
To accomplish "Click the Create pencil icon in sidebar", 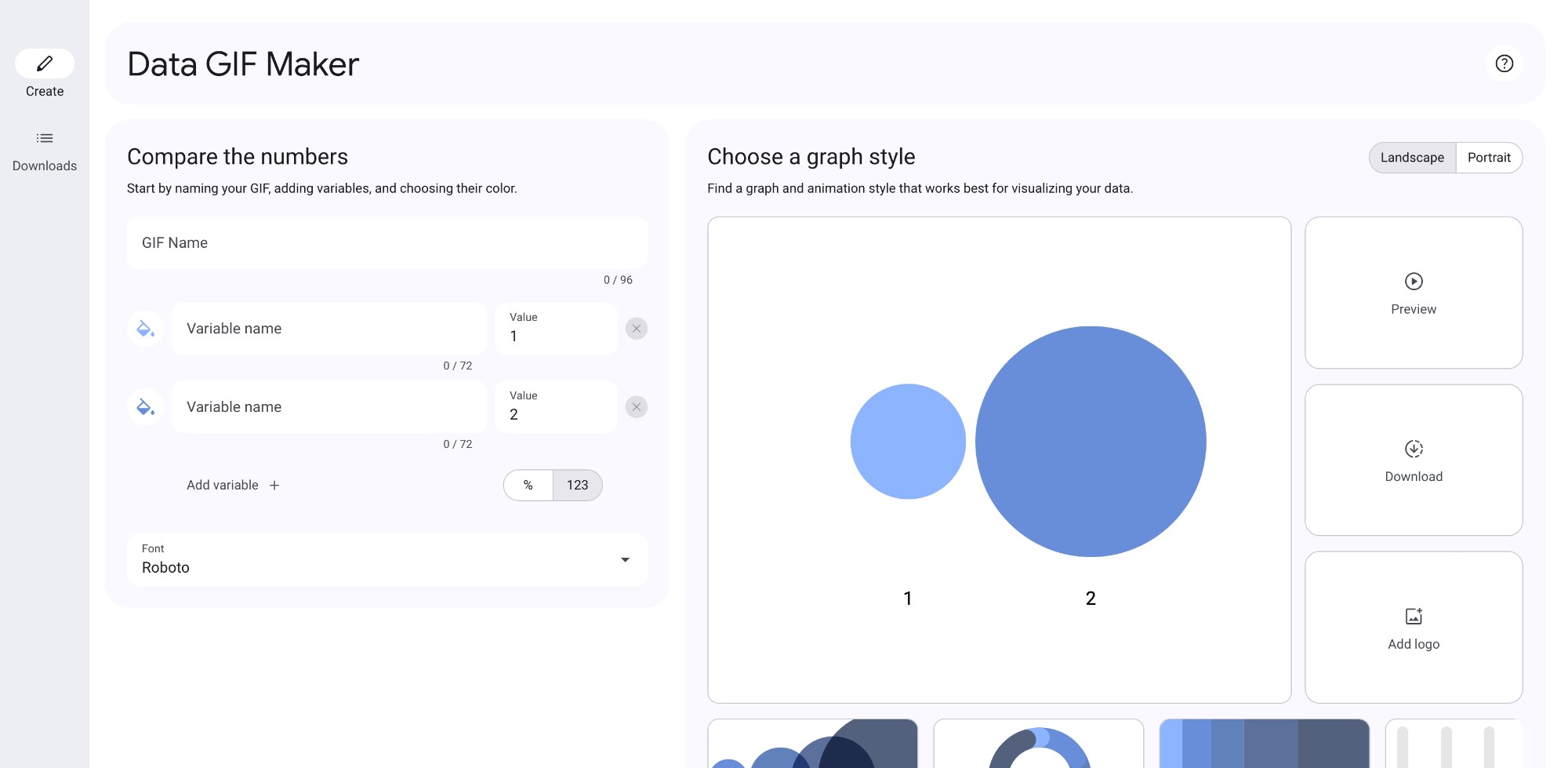I will coord(45,64).
